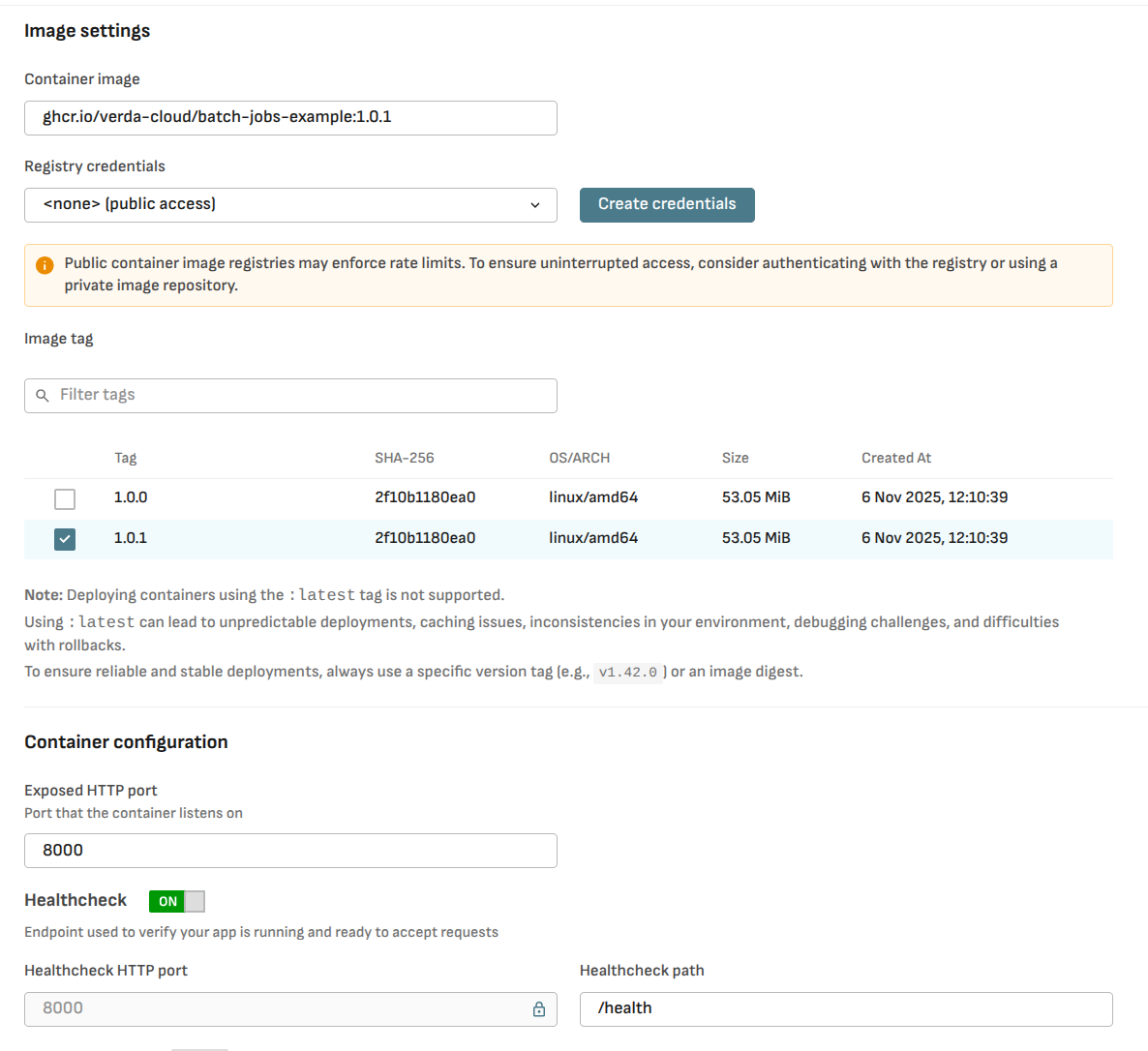Screen dimensions: 1148x1051
Task: Click the Tag column header
Action: [x=126, y=458]
